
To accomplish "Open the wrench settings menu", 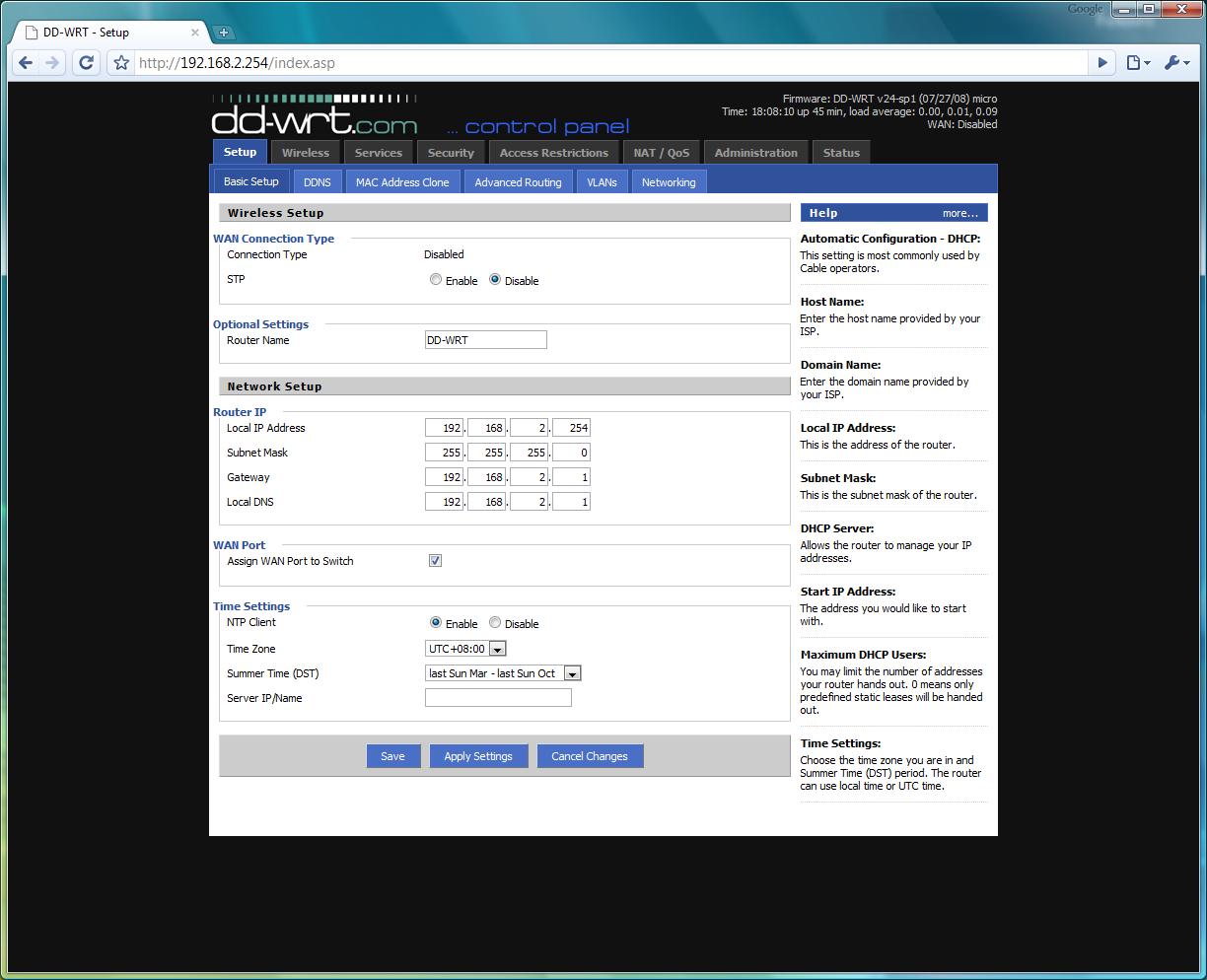I will coord(1177,63).
